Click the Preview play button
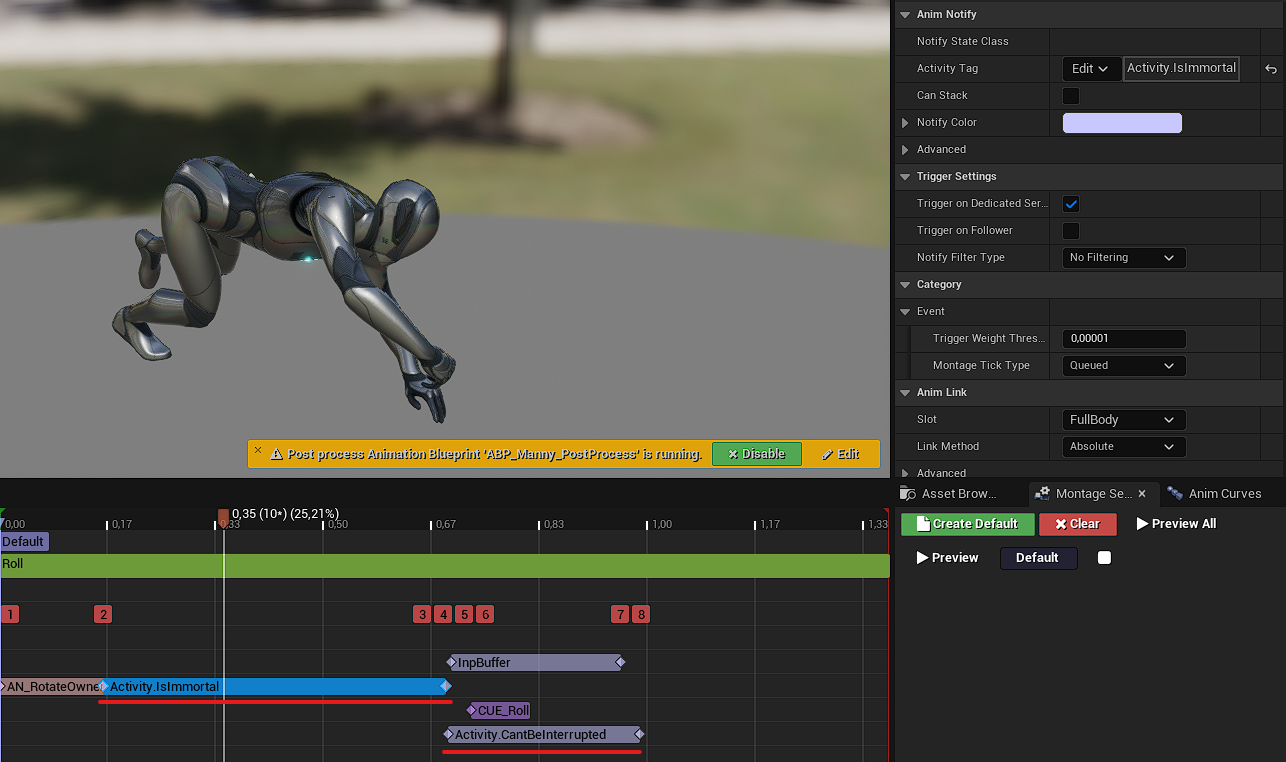Viewport: 1286px width, 762px height. (947, 558)
